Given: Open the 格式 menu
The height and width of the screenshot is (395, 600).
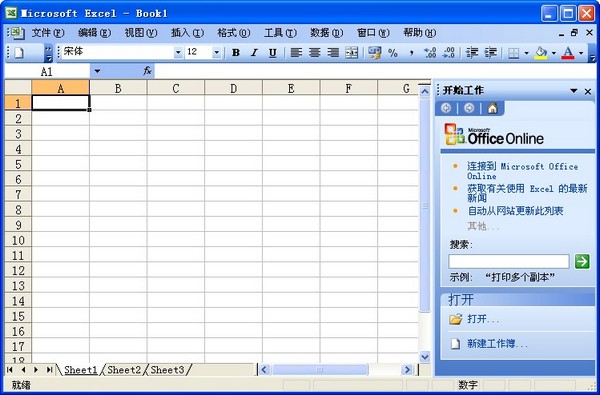Looking at the screenshot, I should (234, 33).
